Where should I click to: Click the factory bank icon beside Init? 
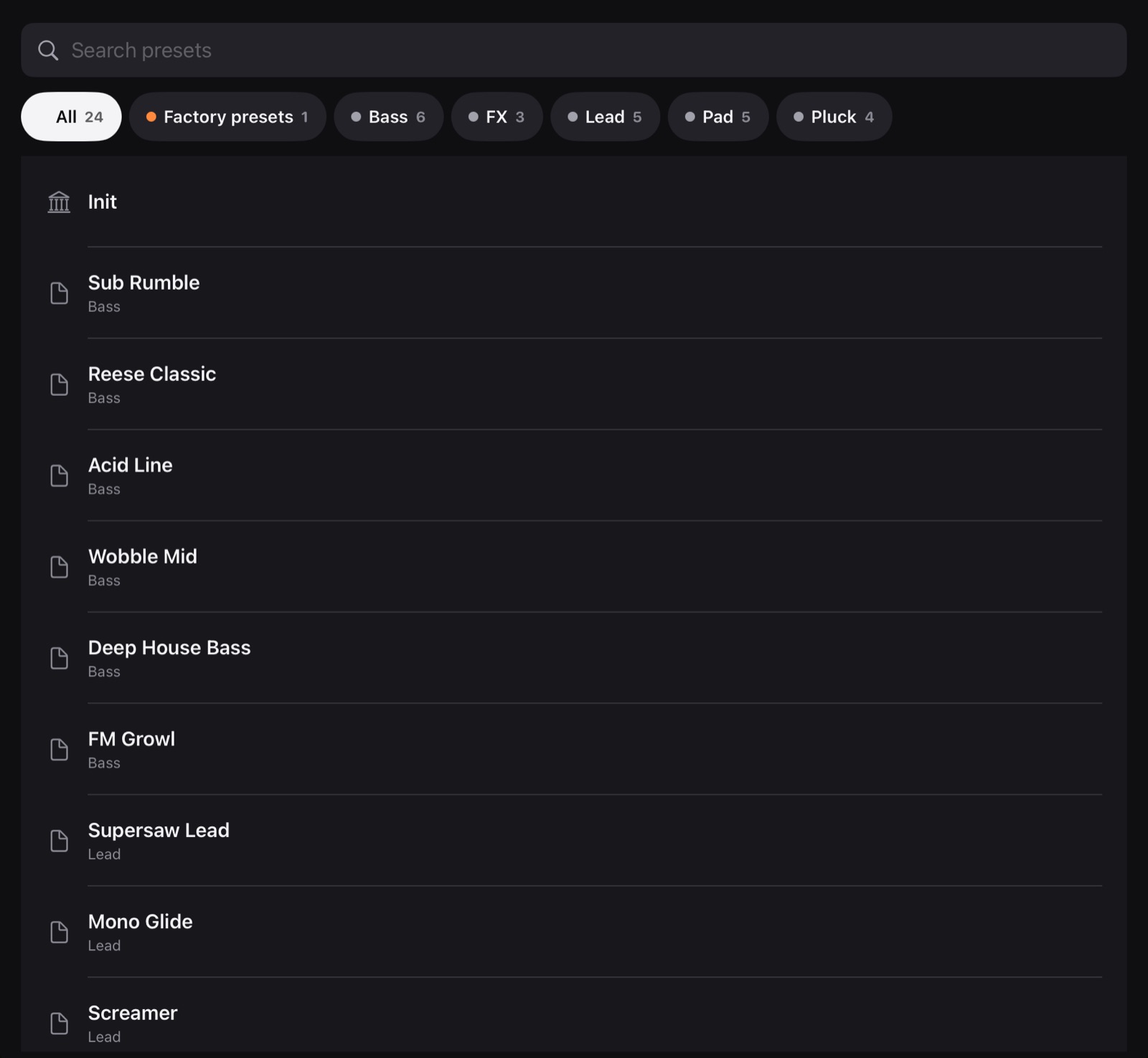[59, 202]
